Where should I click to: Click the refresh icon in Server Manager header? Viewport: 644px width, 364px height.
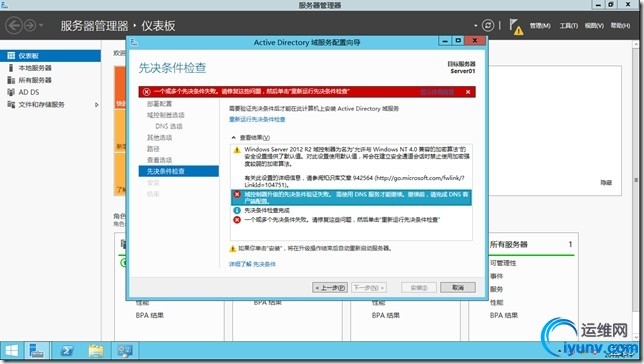click(x=488, y=25)
